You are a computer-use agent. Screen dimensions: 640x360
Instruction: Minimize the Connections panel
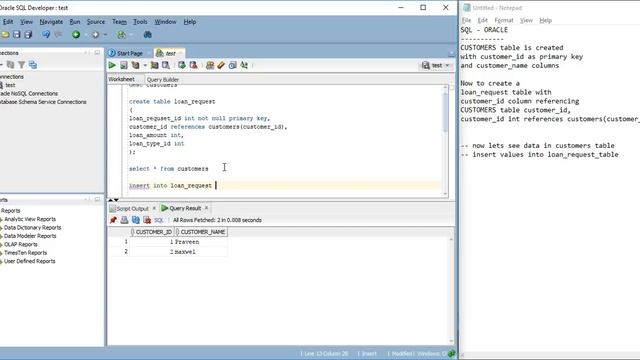97,53
